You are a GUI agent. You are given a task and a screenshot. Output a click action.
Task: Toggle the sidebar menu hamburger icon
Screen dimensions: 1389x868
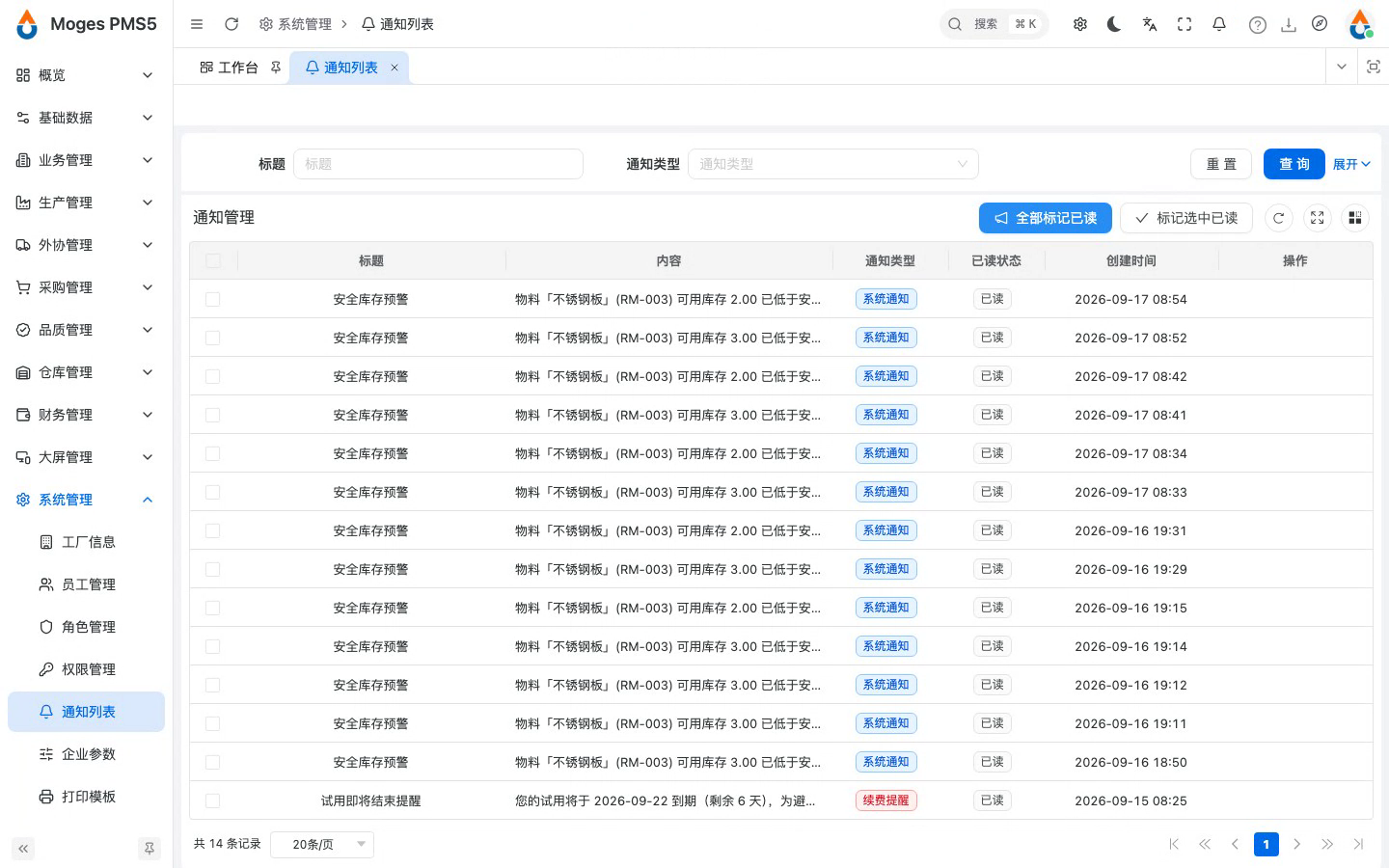coord(197,24)
